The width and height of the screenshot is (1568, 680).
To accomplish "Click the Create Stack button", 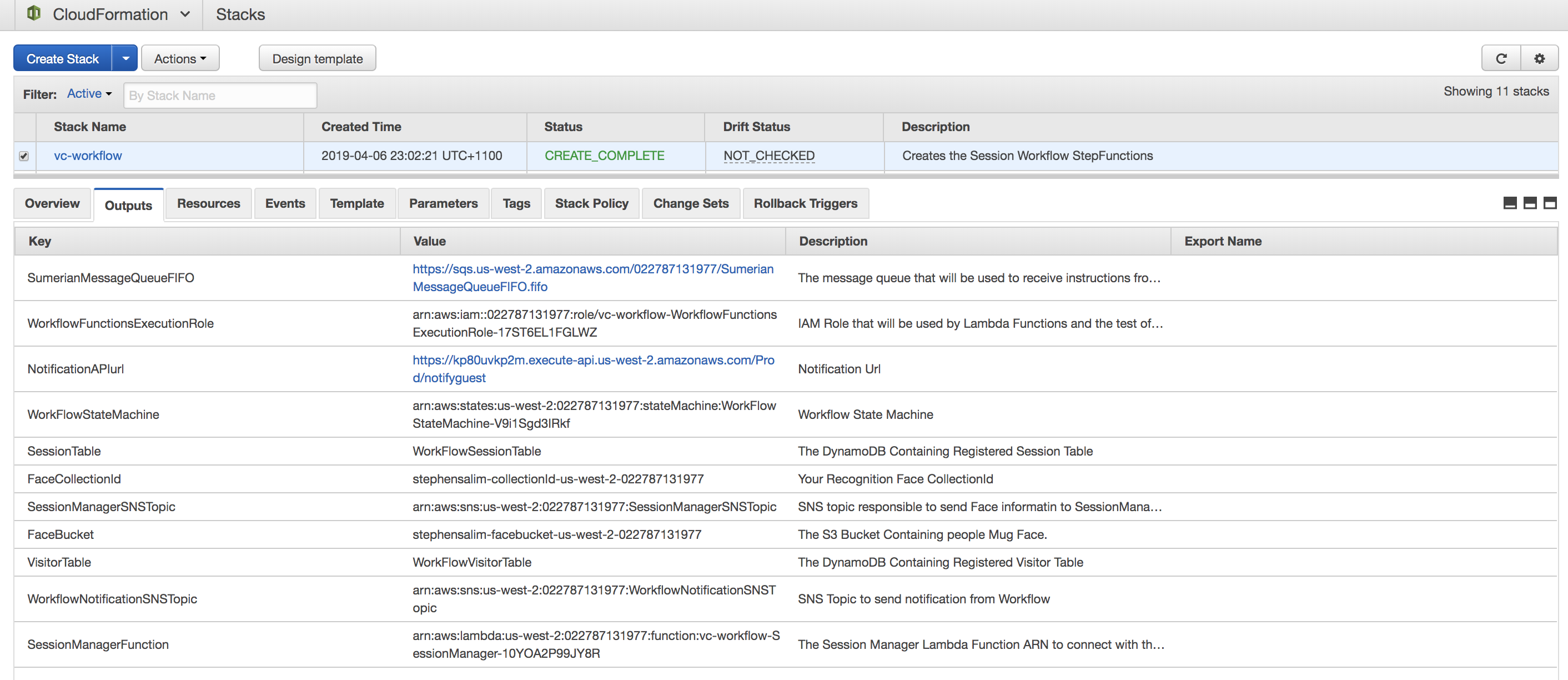I will [62, 58].
